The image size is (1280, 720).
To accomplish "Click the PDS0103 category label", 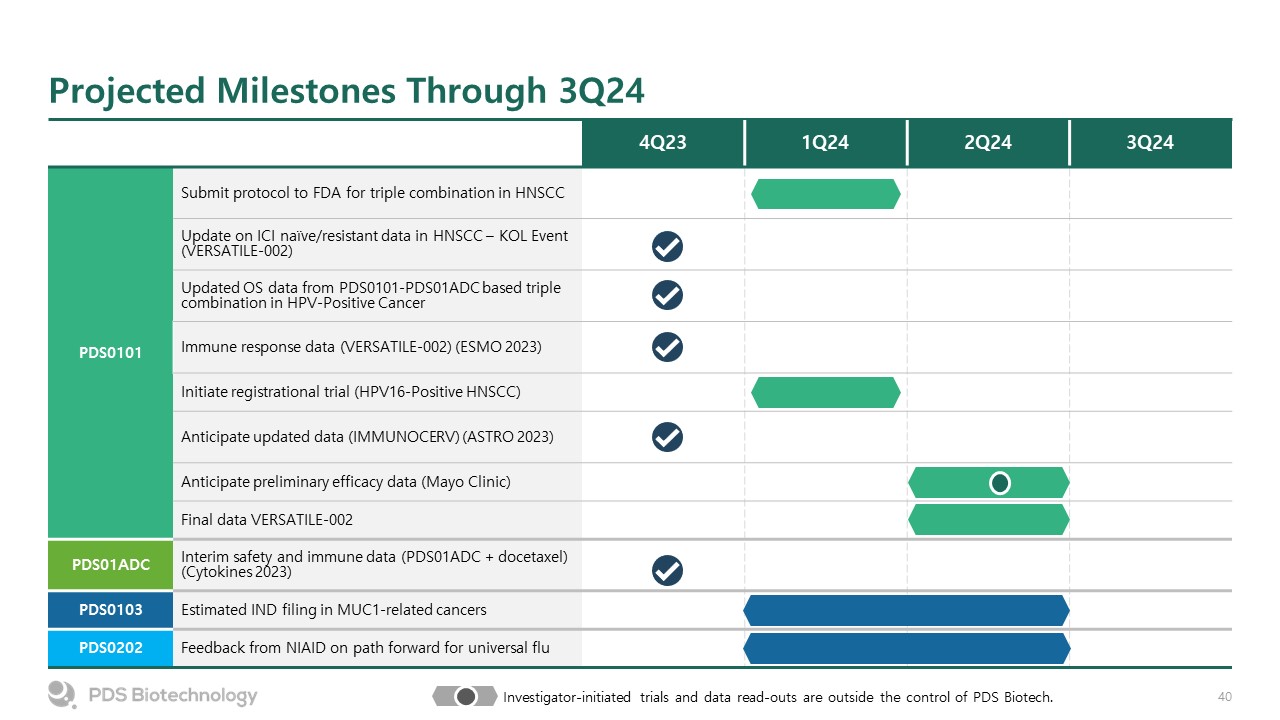I will point(110,610).
